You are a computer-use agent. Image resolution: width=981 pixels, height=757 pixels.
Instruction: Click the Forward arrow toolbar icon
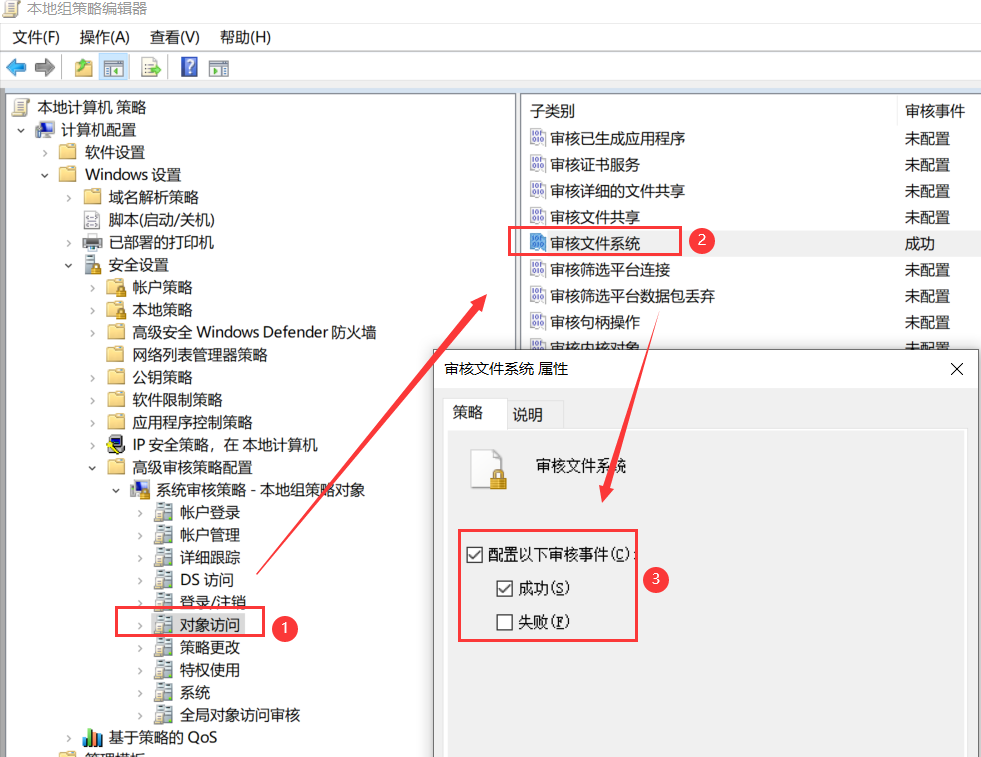coord(44,67)
